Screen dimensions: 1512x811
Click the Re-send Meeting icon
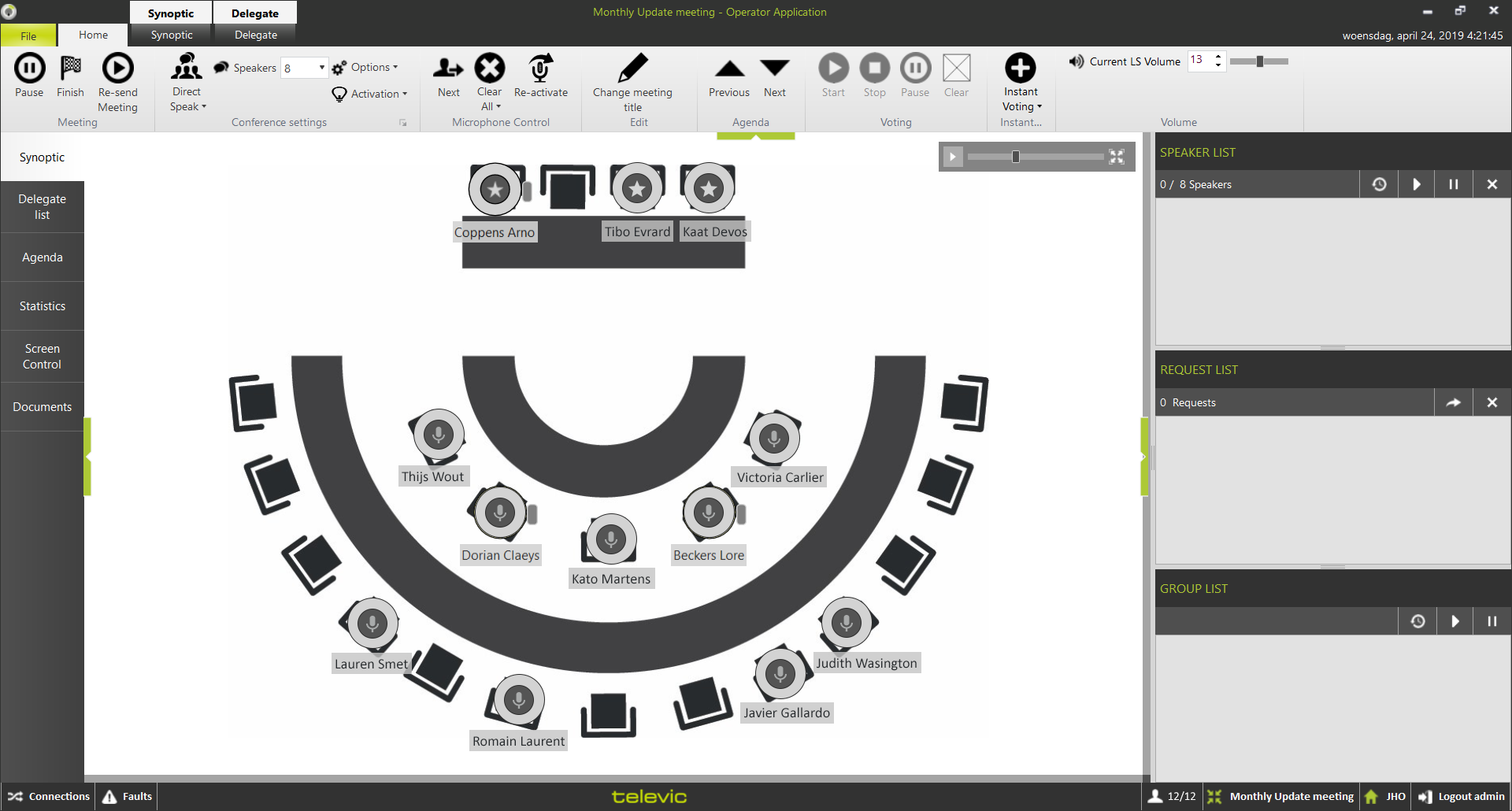pos(117,69)
